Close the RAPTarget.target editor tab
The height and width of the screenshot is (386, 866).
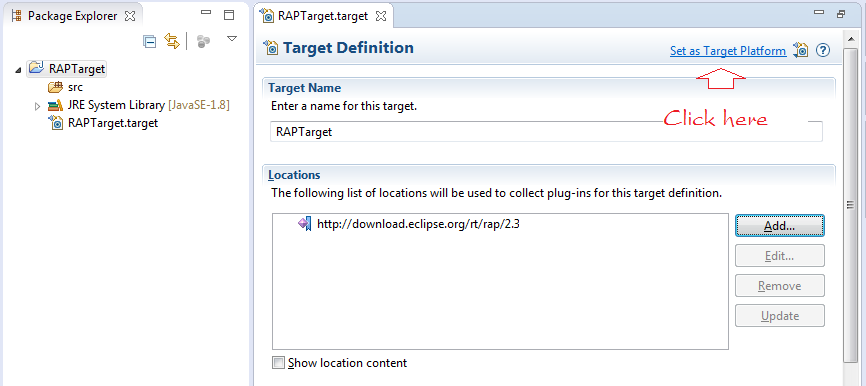[x=381, y=16]
